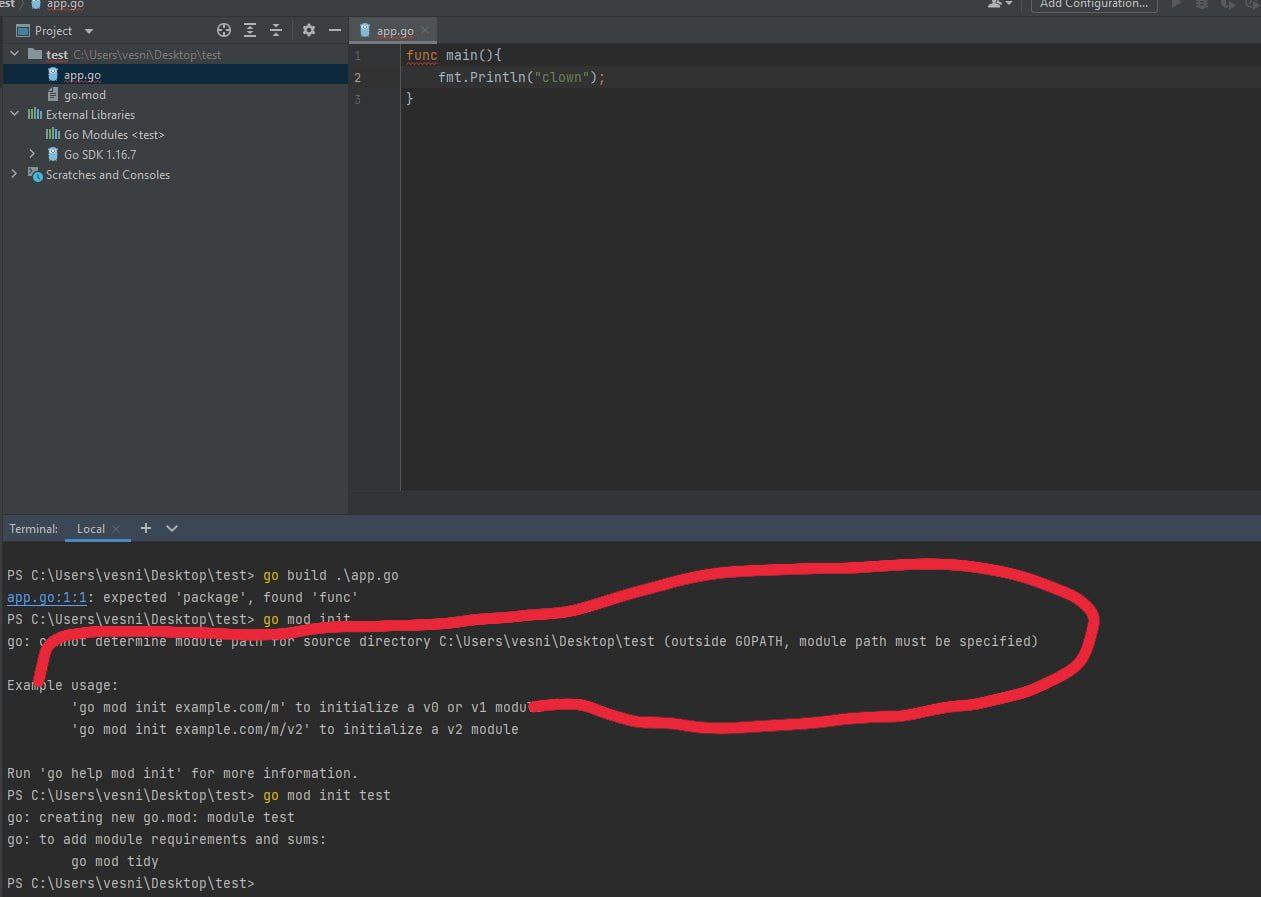Click the go.mod file icon
Image resolution: width=1261 pixels, height=897 pixels.
[53, 95]
